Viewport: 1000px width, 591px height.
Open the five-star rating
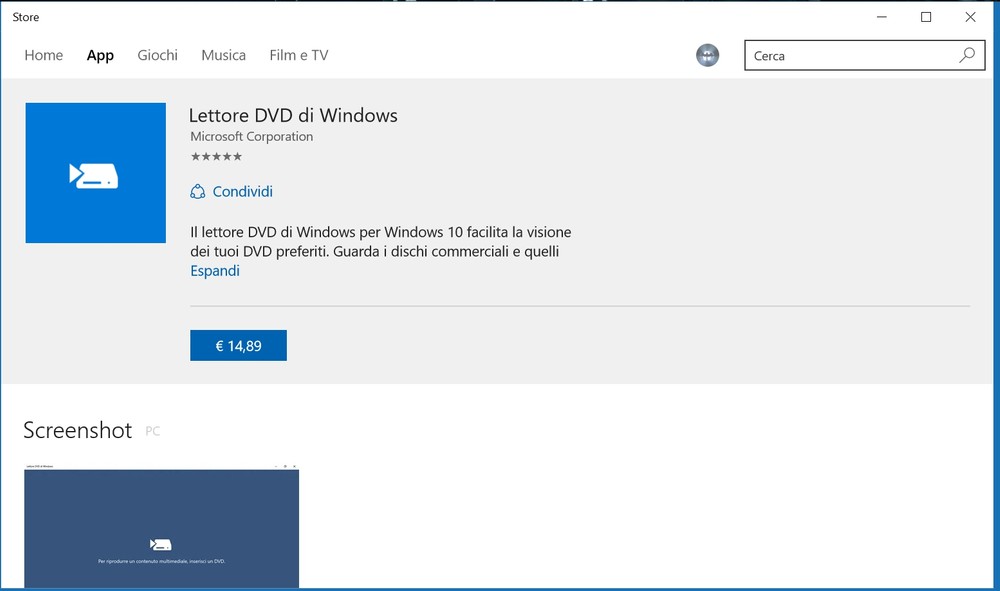click(216, 156)
